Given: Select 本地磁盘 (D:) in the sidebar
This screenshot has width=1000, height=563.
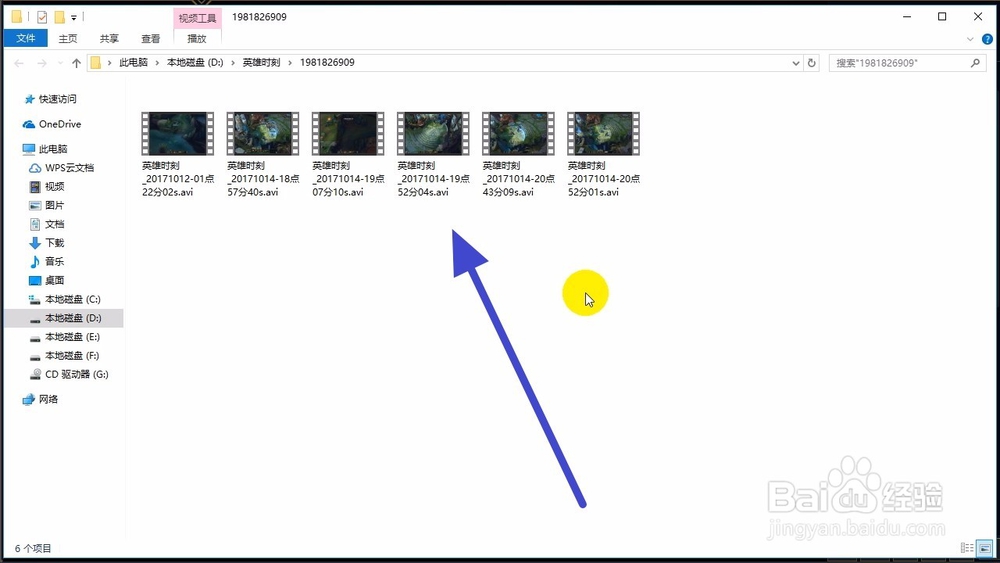Looking at the screenshot, I should (64, 318).
